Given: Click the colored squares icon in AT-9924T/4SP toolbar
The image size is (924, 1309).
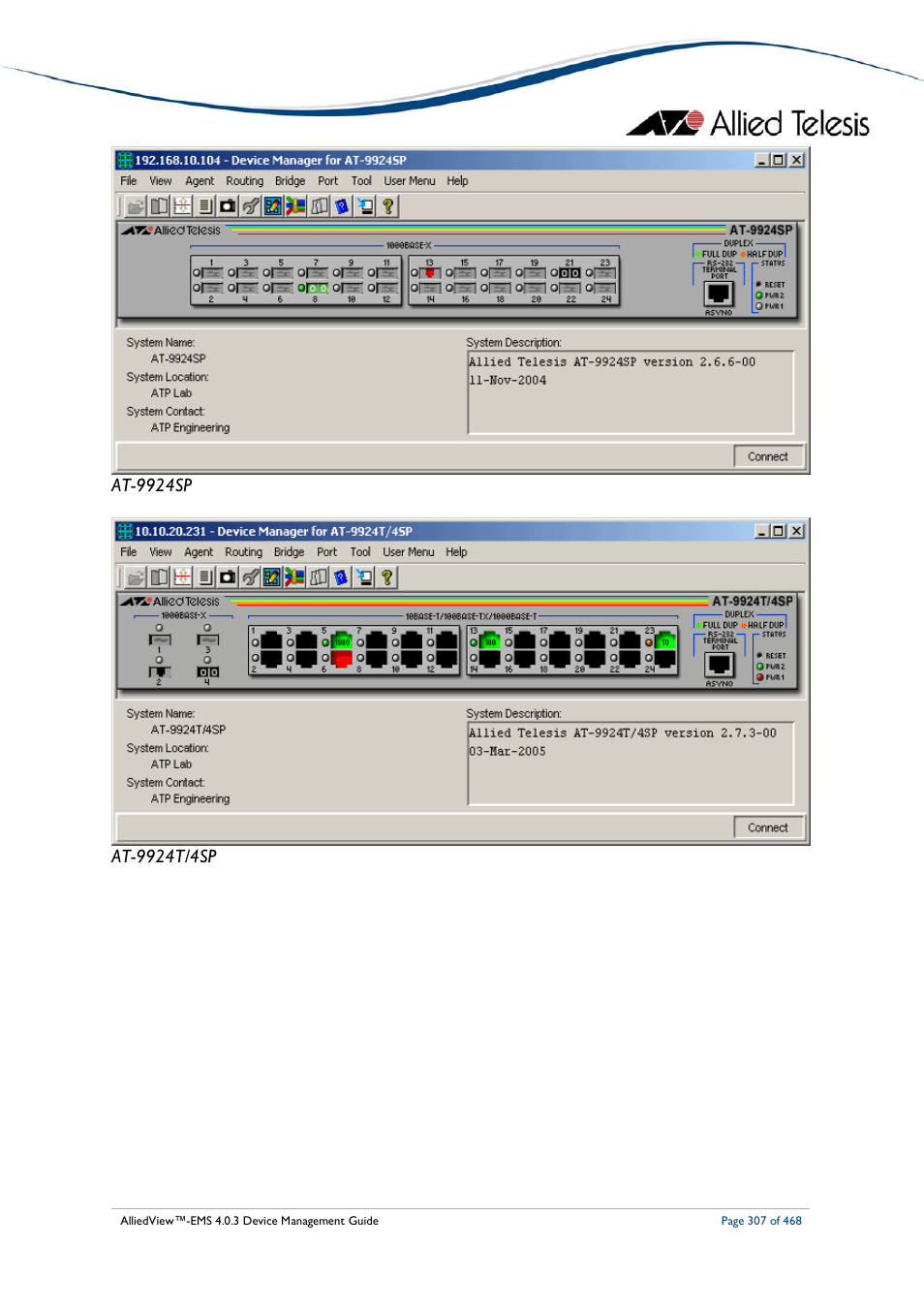Looking at the screenshot, I should (x=295, y=577).
